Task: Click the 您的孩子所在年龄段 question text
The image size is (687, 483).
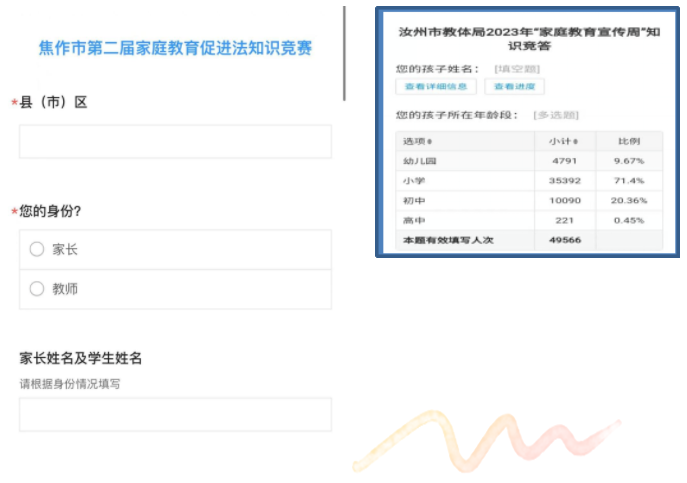Action: tap(457, 115)
